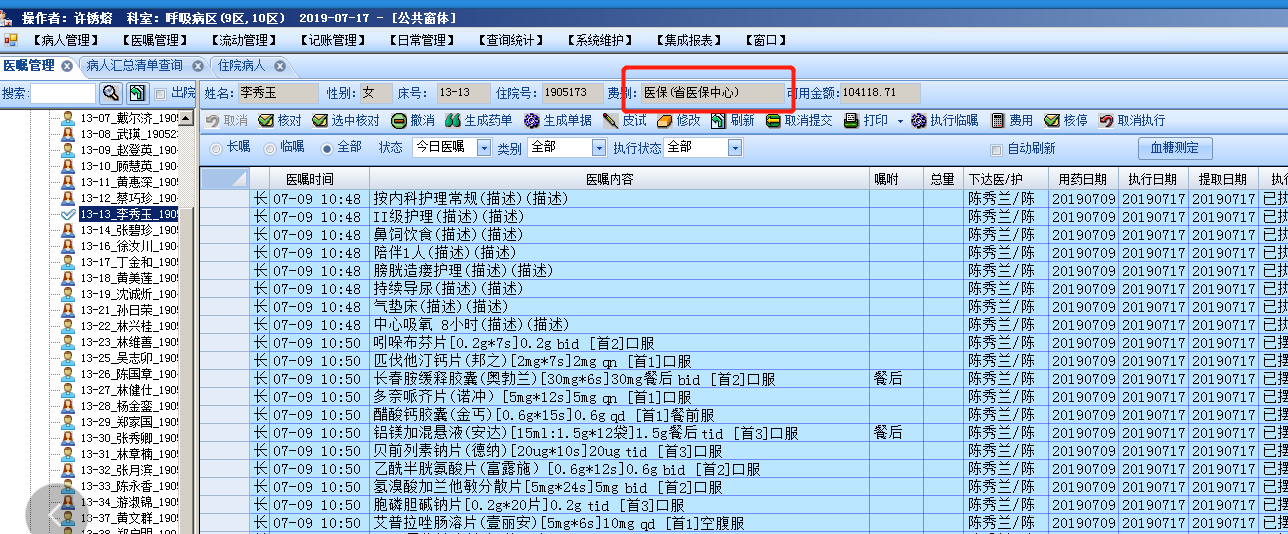Click patient icon for 13-08_武瑛
1288x534 pixels.
(68, 134)
